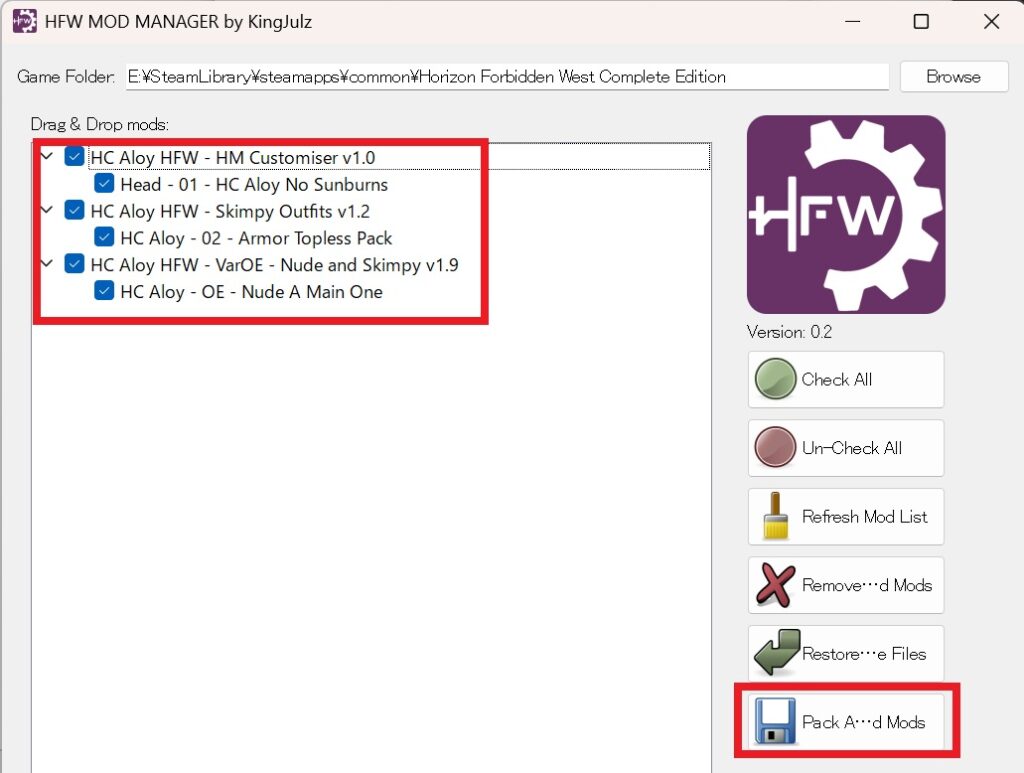This screenshot has height=773, width=1024.
Task: Uncheck HC Aloy - 02 - Armor Topless Pack
Action: (x=104, y=237)
